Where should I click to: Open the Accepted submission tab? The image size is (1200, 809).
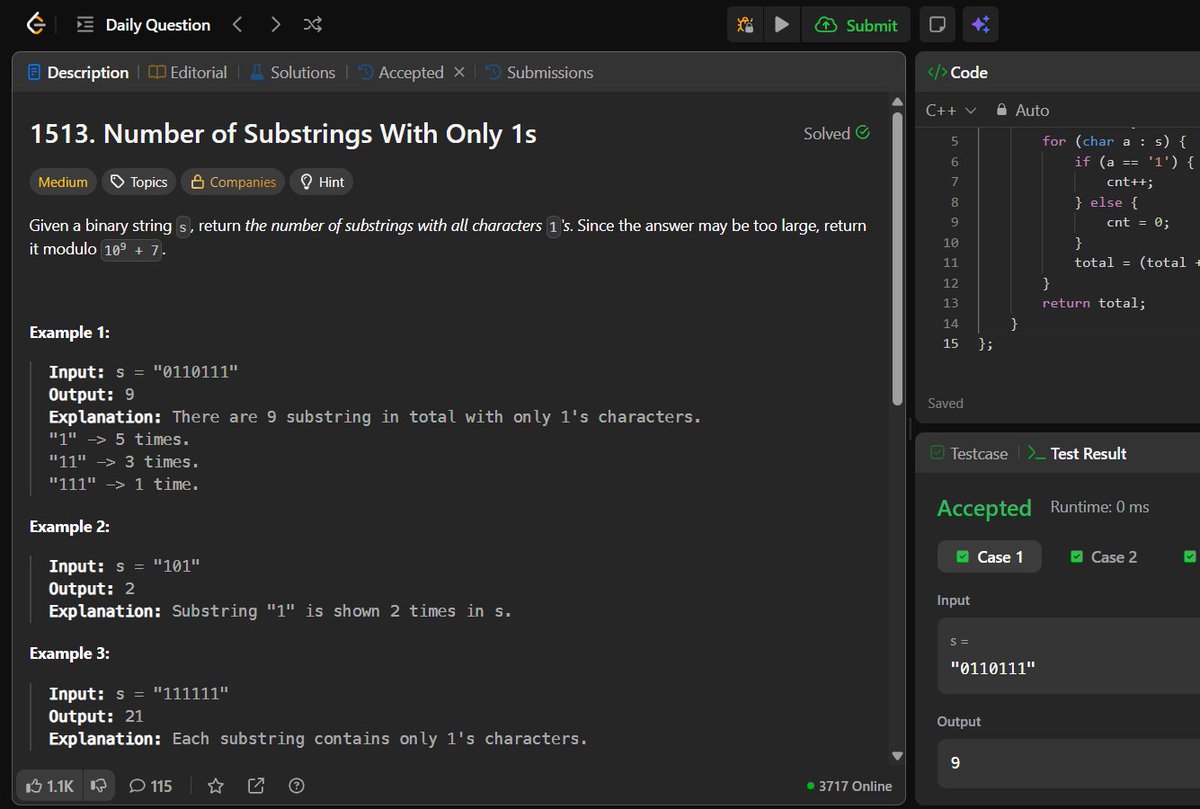(400, 72)
